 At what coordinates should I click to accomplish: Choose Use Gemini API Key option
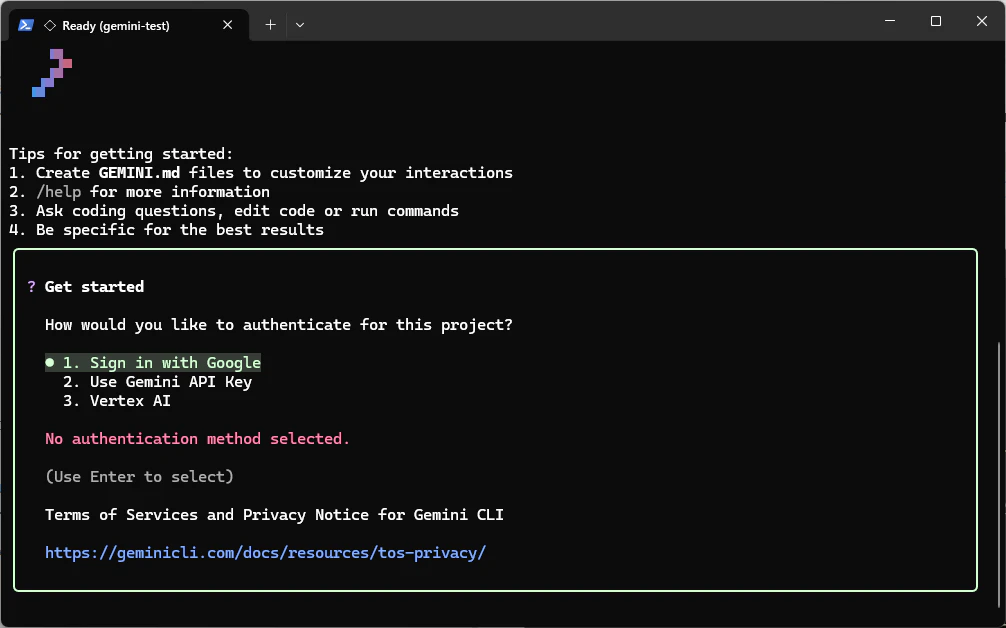tap(157, 382)
